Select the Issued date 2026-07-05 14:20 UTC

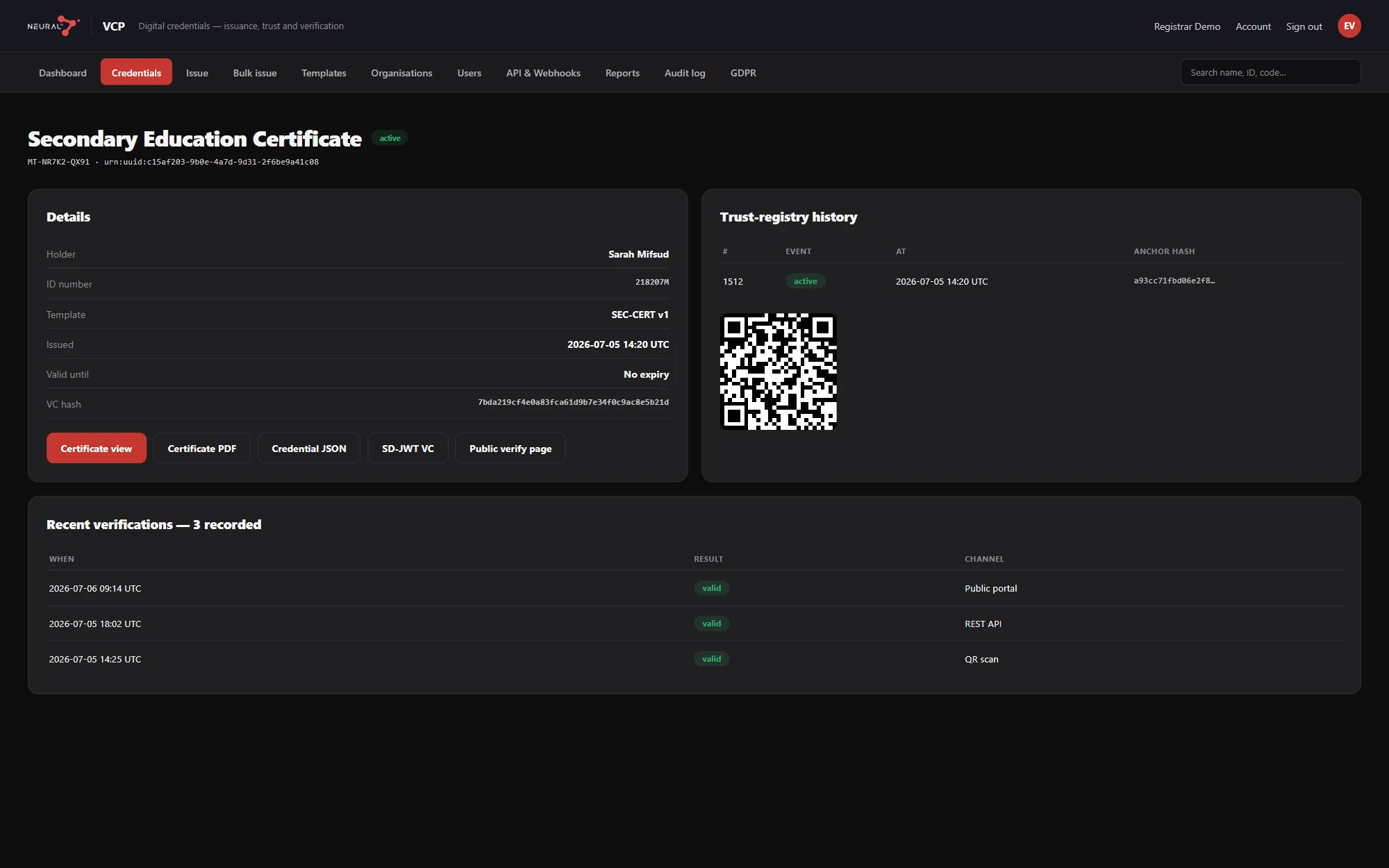coord(618,344)
